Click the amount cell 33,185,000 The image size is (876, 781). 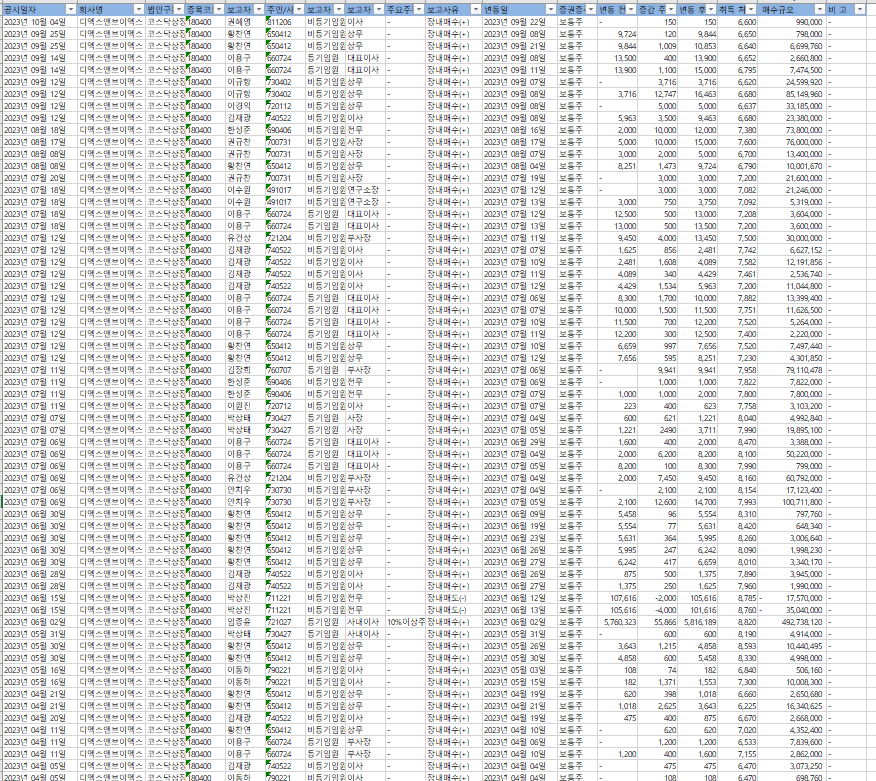coord(792,106)
